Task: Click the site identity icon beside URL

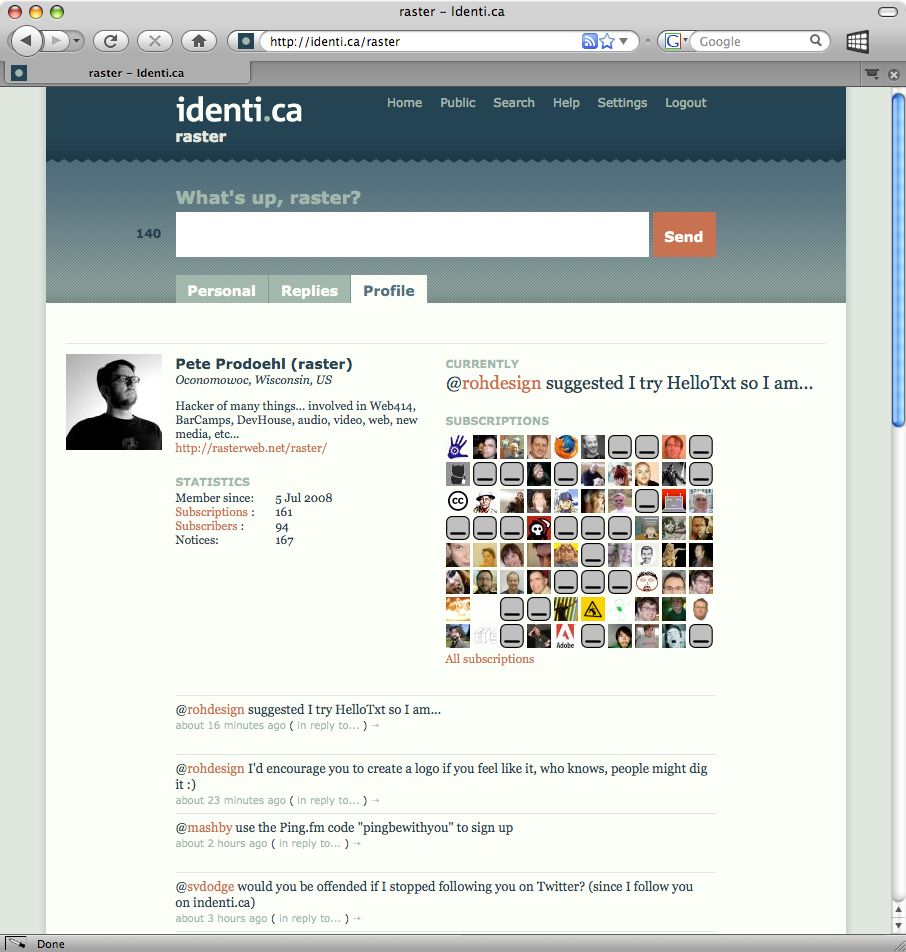Action: (245, 41)
